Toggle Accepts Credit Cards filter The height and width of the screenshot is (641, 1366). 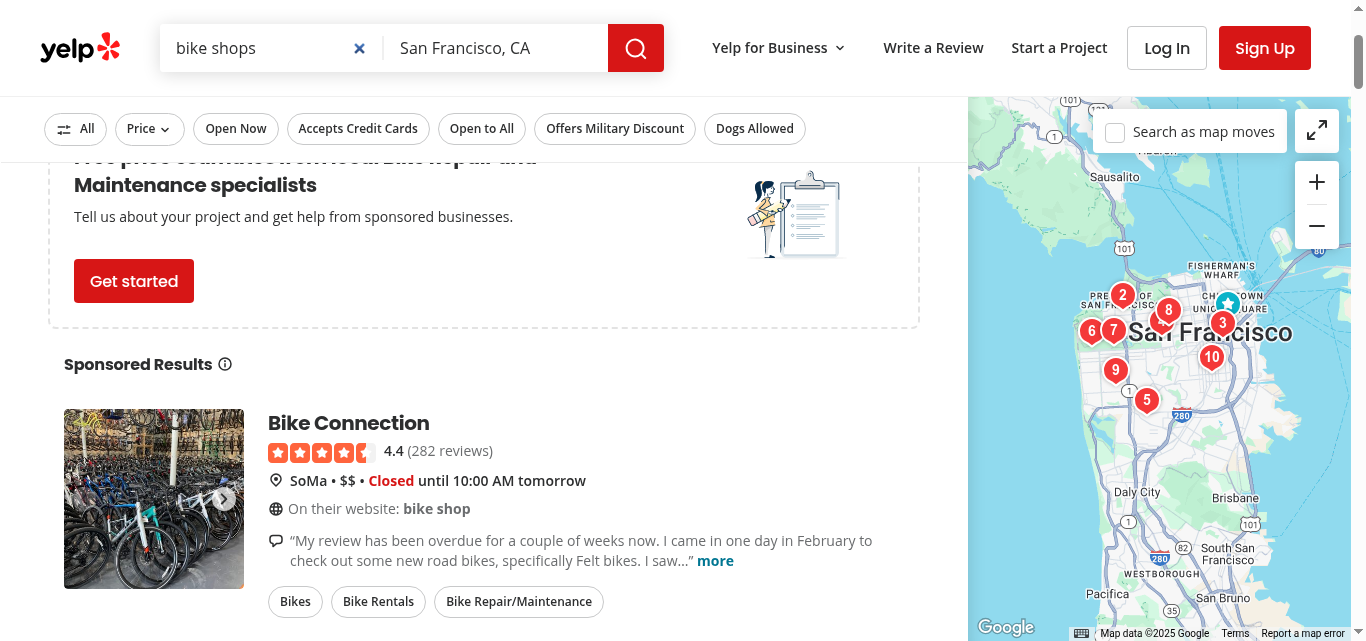tap(358, 129)
